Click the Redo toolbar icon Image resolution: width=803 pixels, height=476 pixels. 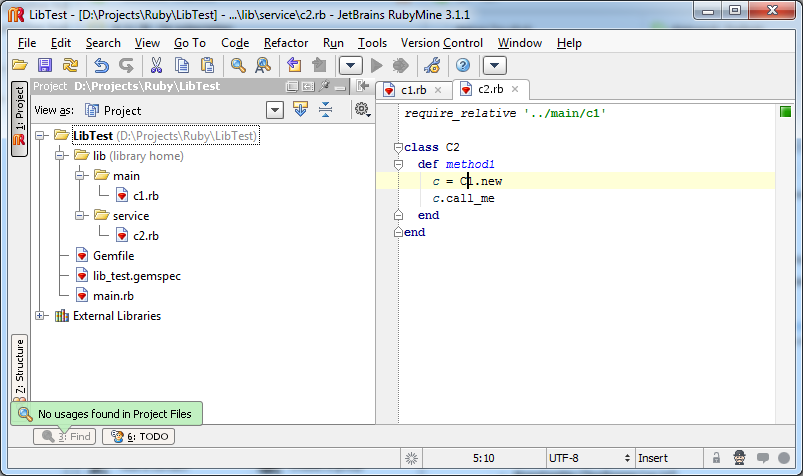coord(126,65)
